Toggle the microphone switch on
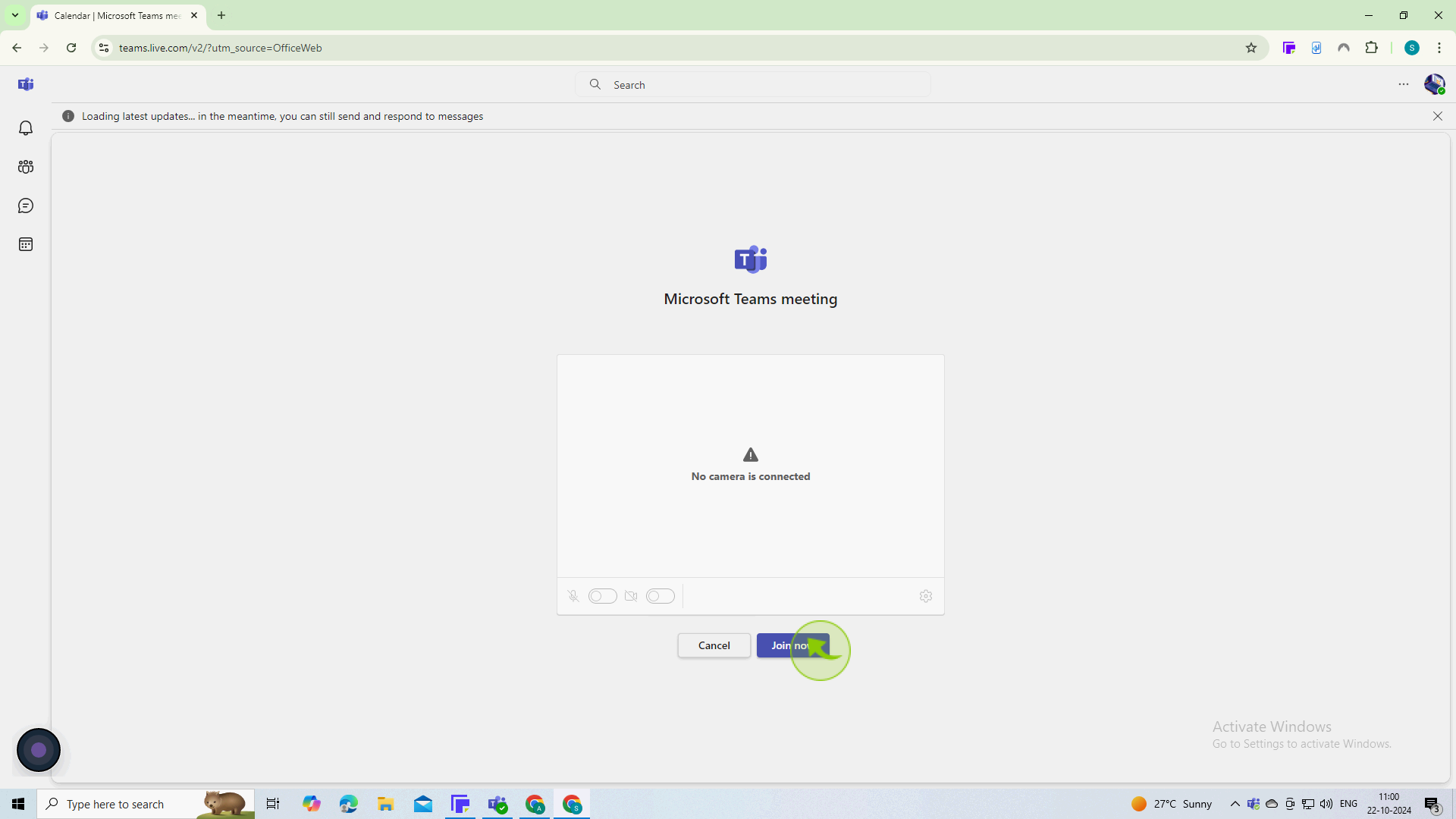The image size is (1456, 819). [603, 596]
